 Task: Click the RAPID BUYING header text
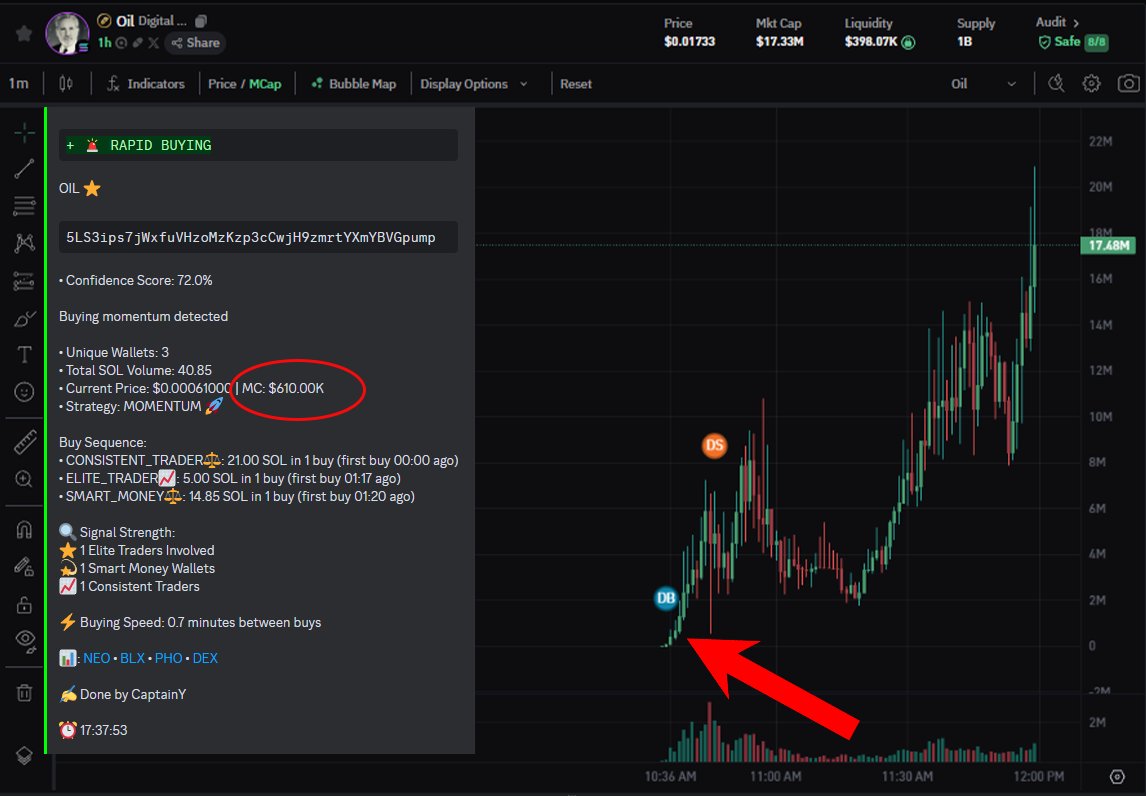pyautogui.click(x=161, y=145)
